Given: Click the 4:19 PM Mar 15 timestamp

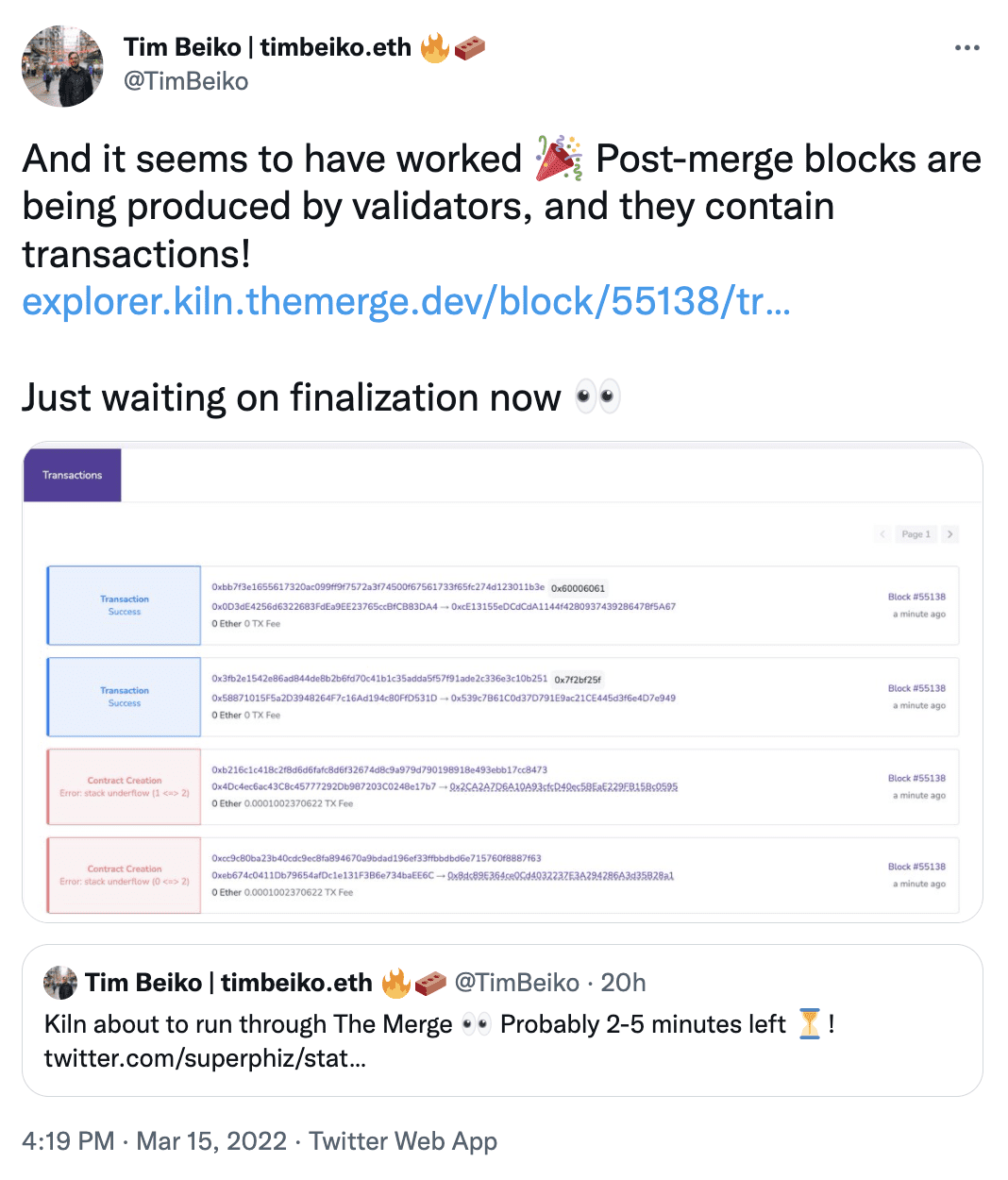Looking at the screenshot, I should pyautogui.click(x=154, y=1141).
